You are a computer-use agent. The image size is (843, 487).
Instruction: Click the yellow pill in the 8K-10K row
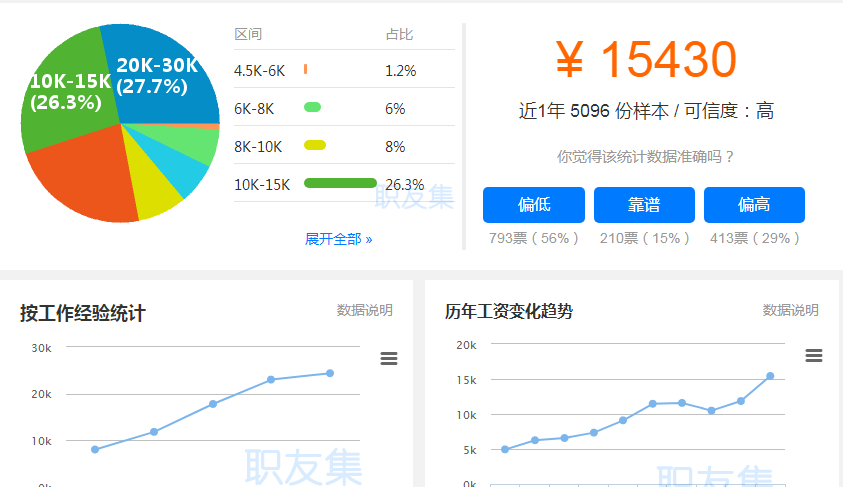coord(315,146)
